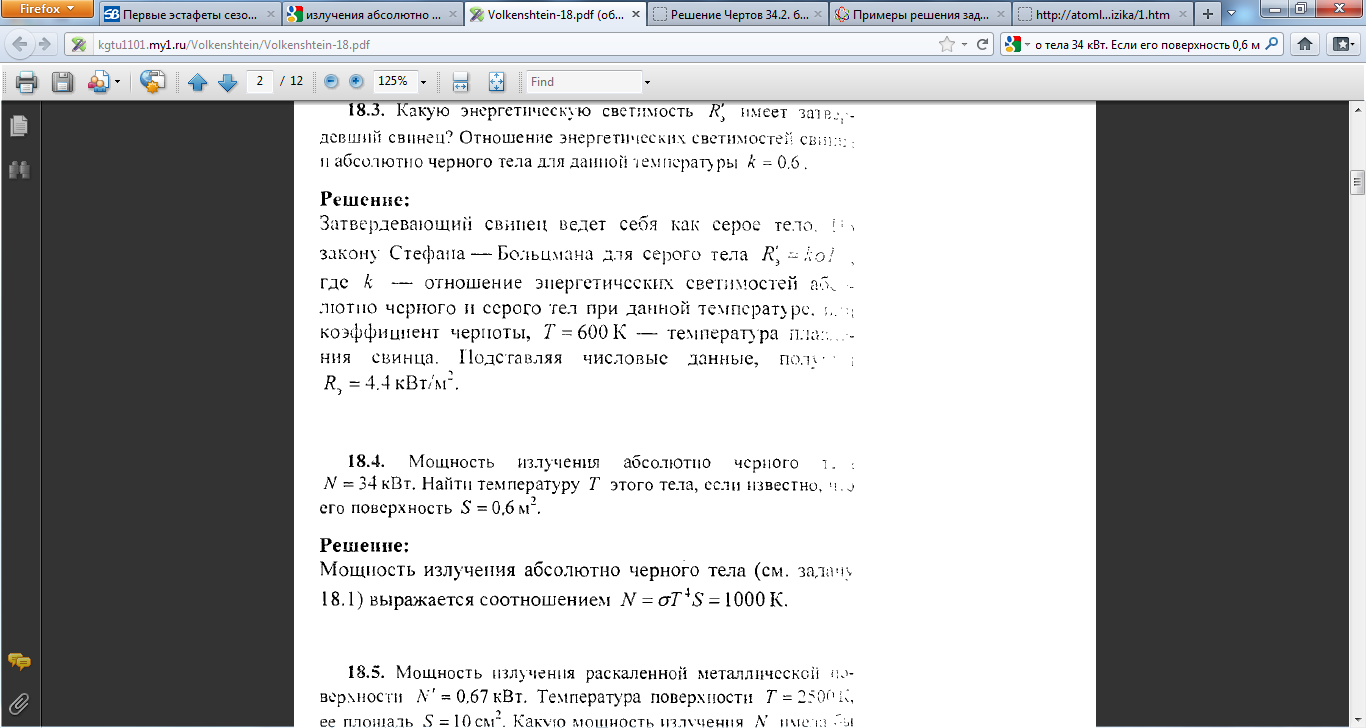The width and height of the screenshot is (1366, 728).
Task: Open the binoculars search panel
Action: click(18, 169)
